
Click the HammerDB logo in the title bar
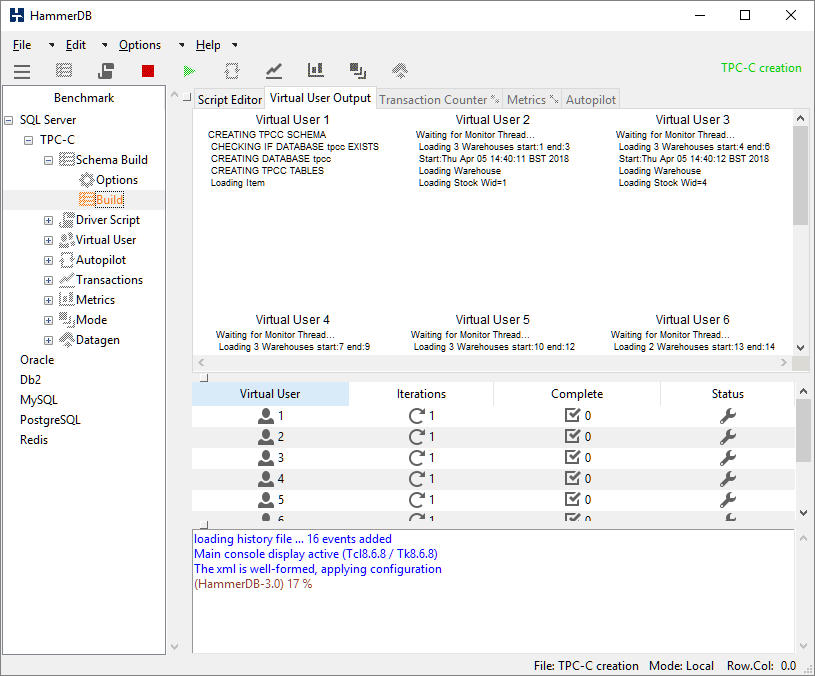(17, 15)
